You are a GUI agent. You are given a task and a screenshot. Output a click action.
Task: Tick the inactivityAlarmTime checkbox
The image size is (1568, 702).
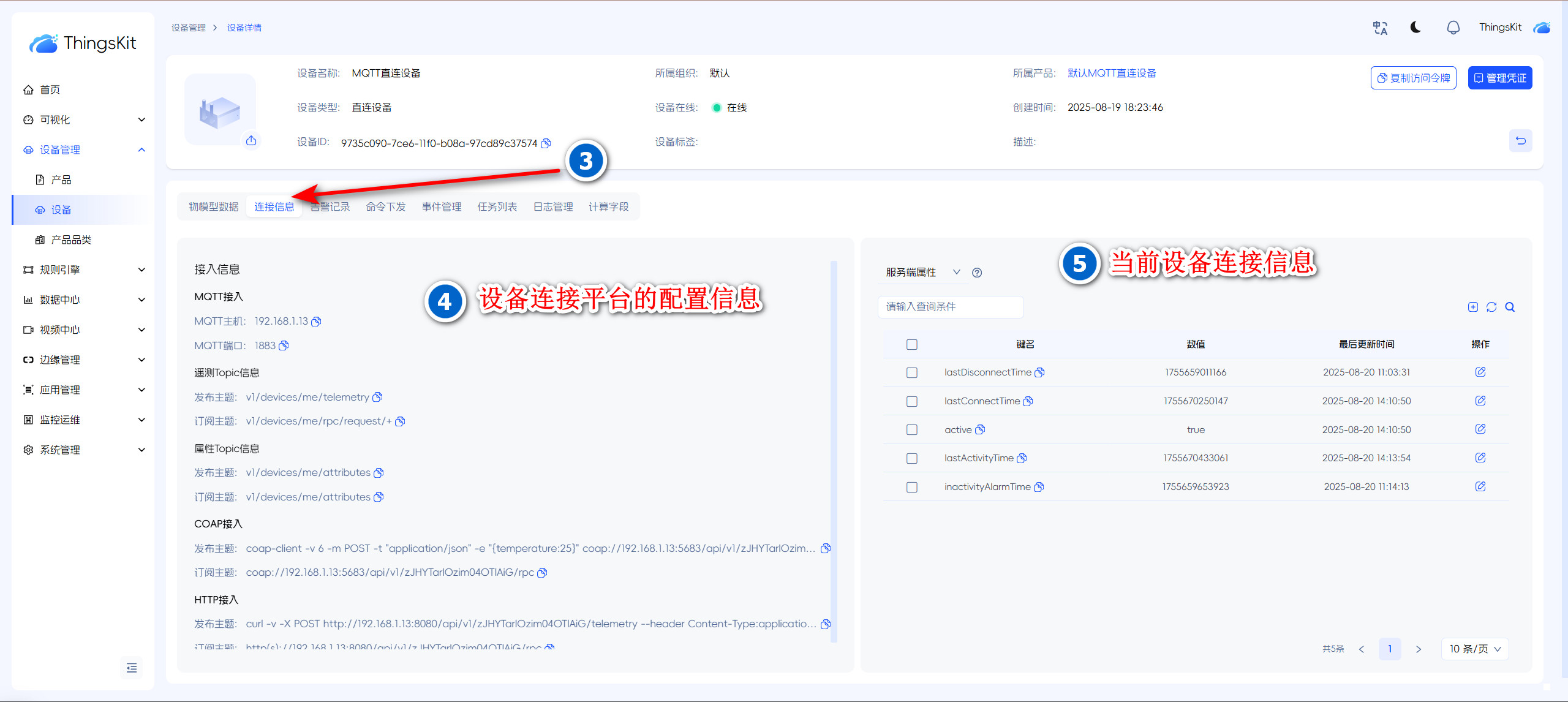(x=912, y=487)
